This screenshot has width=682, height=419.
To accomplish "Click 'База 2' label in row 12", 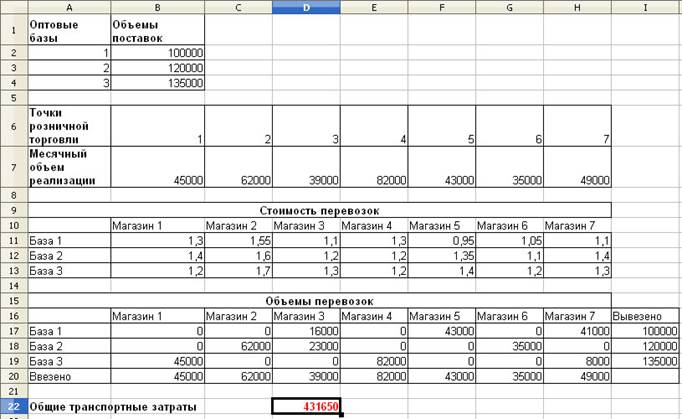I will tap(69, 256).
